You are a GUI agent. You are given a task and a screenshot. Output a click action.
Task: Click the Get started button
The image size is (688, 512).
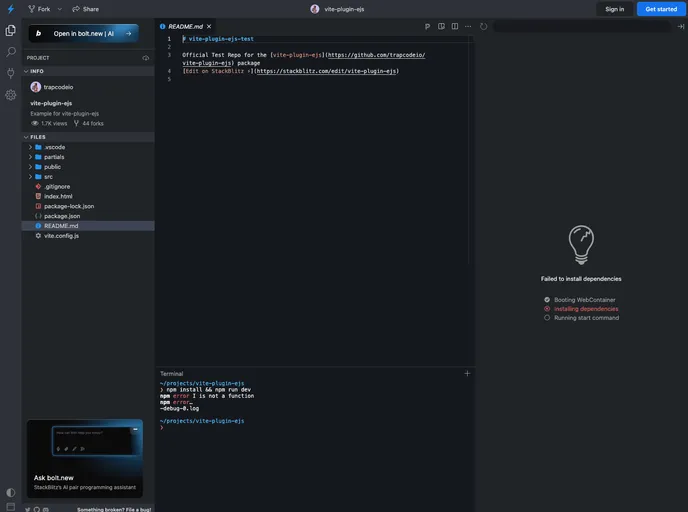(x=661, y=9)
